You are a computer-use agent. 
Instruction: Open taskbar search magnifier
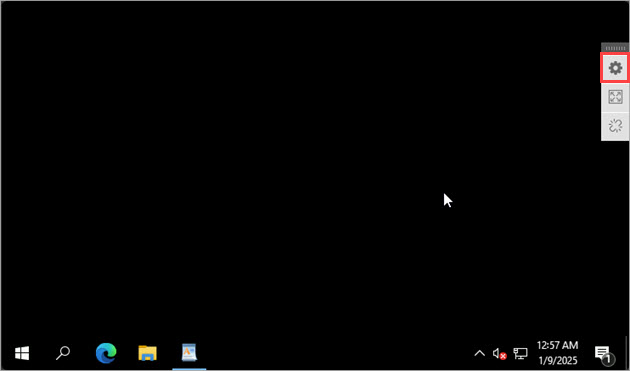click(63, 353)
